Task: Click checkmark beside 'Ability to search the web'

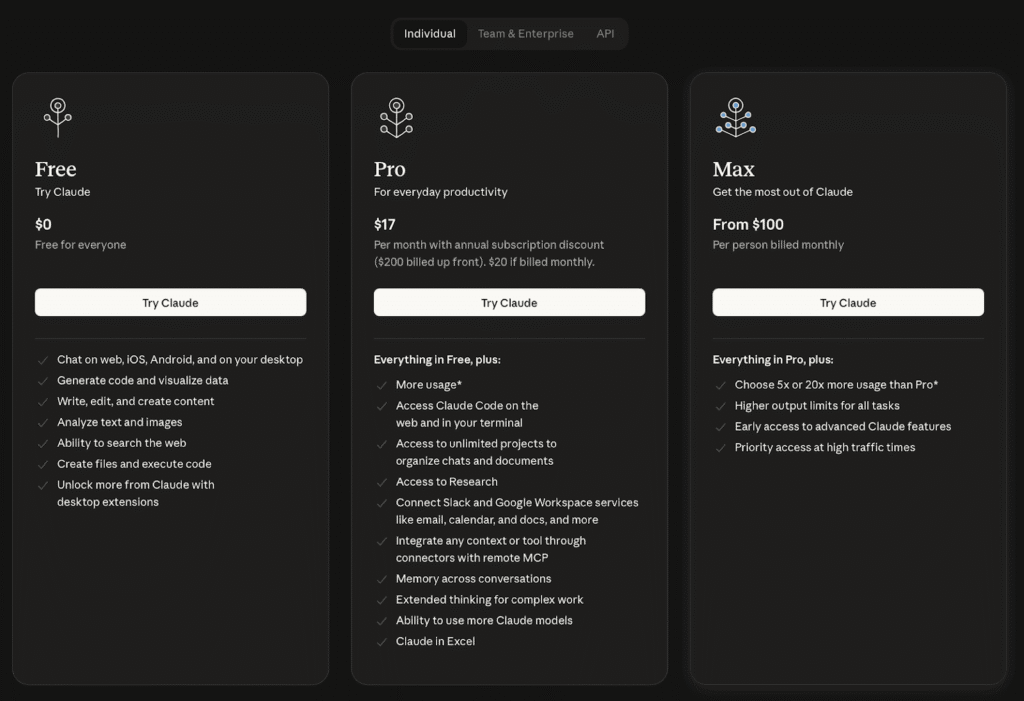Action: click(43, 443)
